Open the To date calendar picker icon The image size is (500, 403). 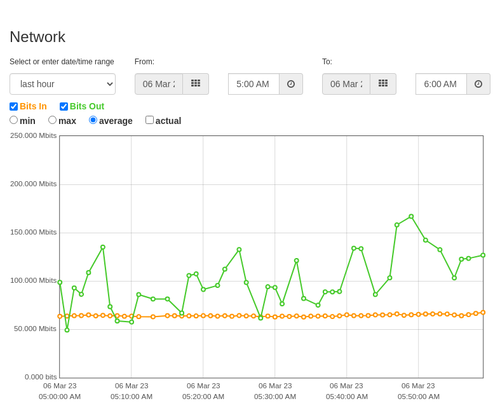(383, 84)
